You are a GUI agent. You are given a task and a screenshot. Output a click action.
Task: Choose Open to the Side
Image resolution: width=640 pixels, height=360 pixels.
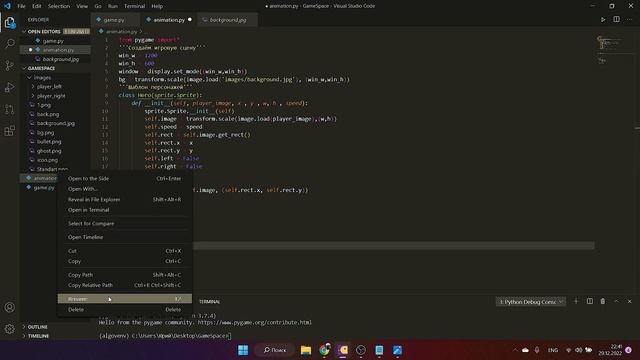(x=124, y=178)
